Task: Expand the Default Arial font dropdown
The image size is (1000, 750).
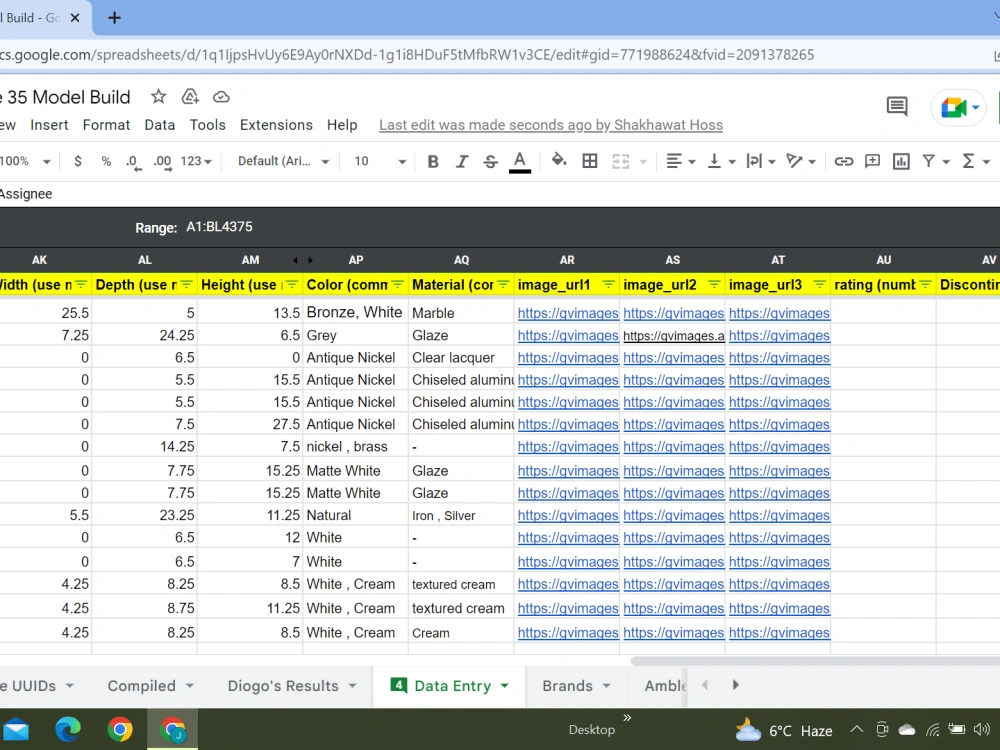Action: (283, 161)
